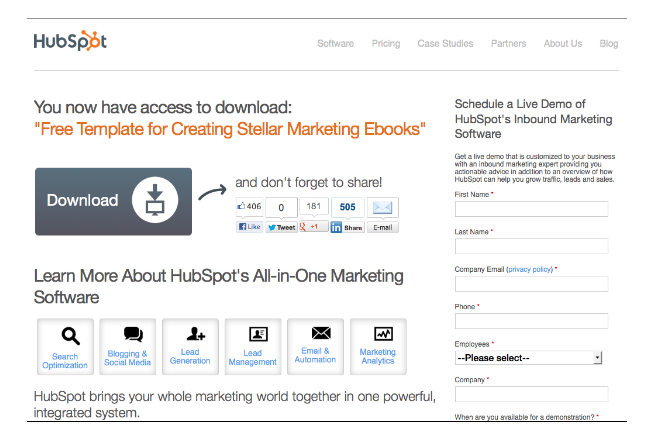Follow the privacy policy link
This screenshot has height=442, width=651.
pos(530,269)
